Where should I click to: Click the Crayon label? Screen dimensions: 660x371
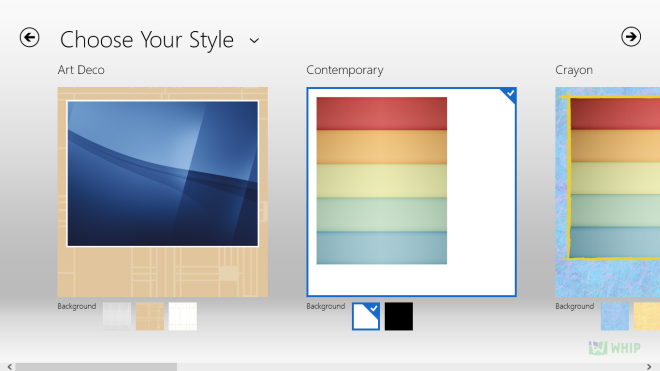(574, 70)
